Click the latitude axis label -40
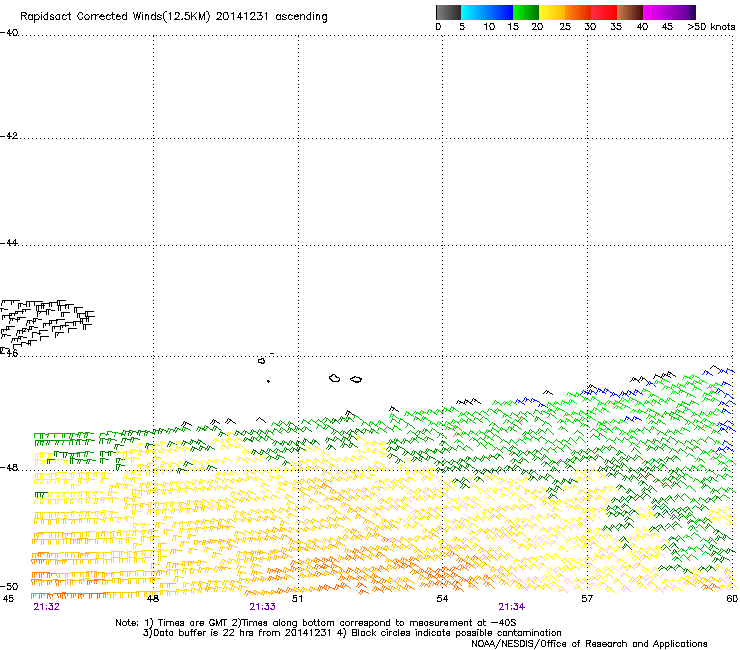The image size is (740, 650). 9,33
